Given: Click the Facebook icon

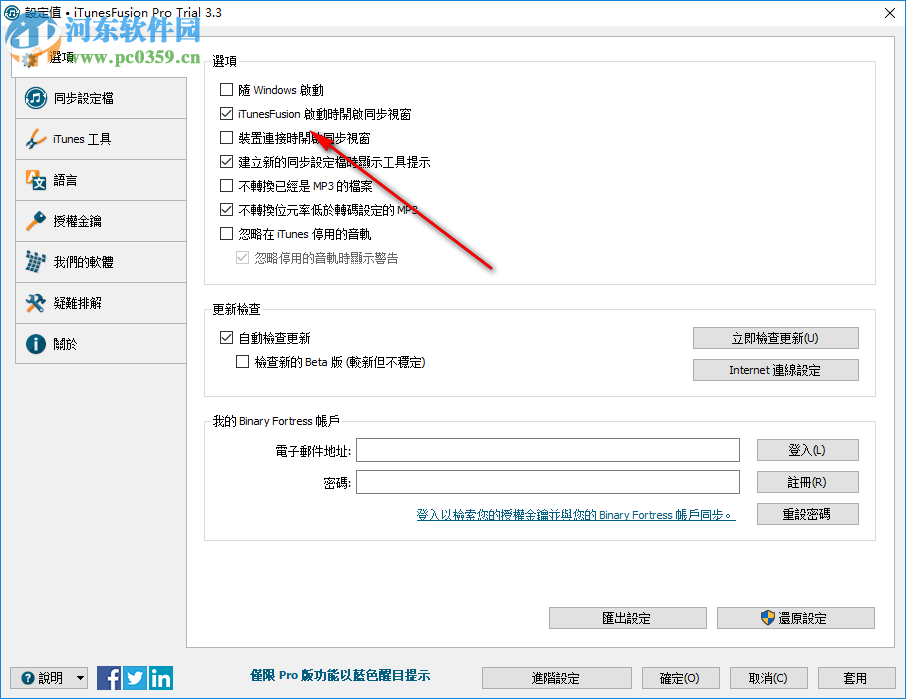Looking at the screenshot, I should point(108,677).
